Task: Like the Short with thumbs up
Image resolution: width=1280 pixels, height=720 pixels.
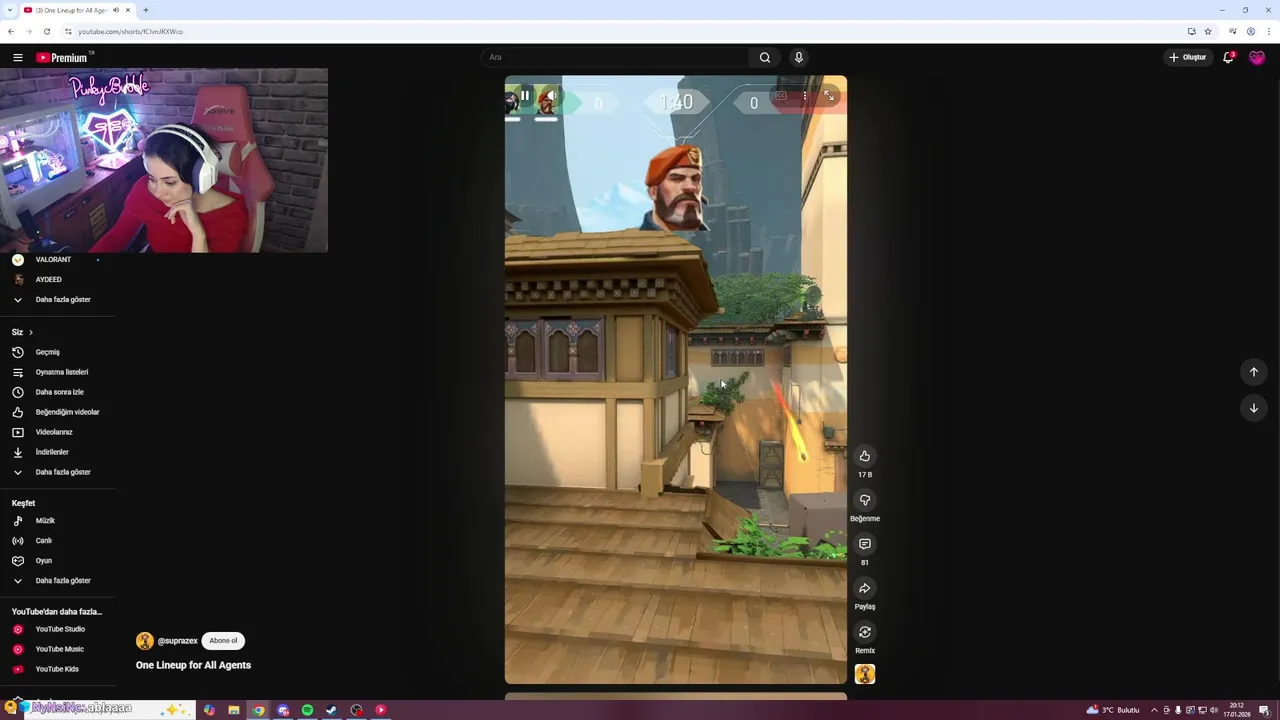Action: click(865, 456)
